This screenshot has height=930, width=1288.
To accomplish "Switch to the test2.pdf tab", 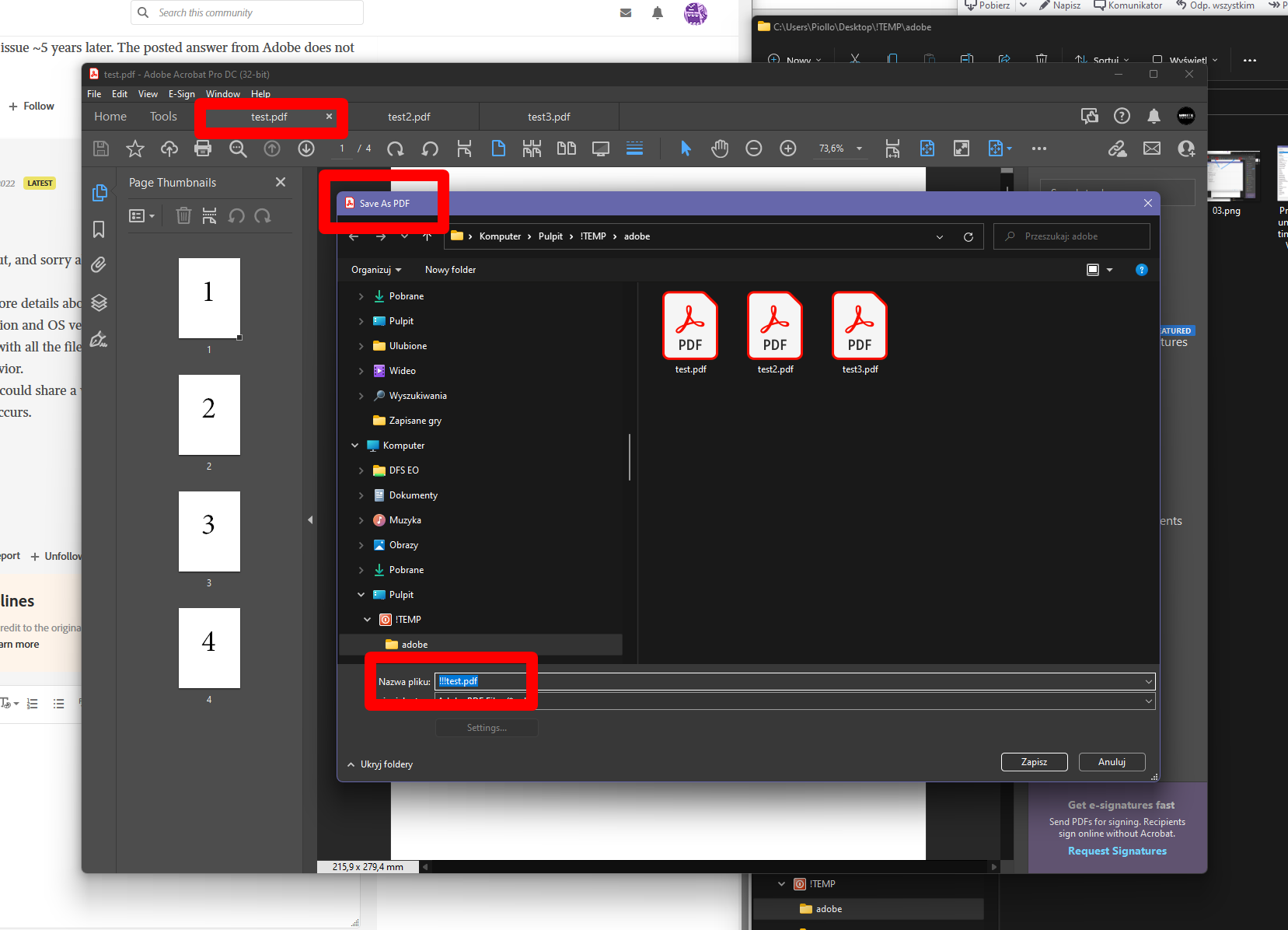I will [411, 117].
